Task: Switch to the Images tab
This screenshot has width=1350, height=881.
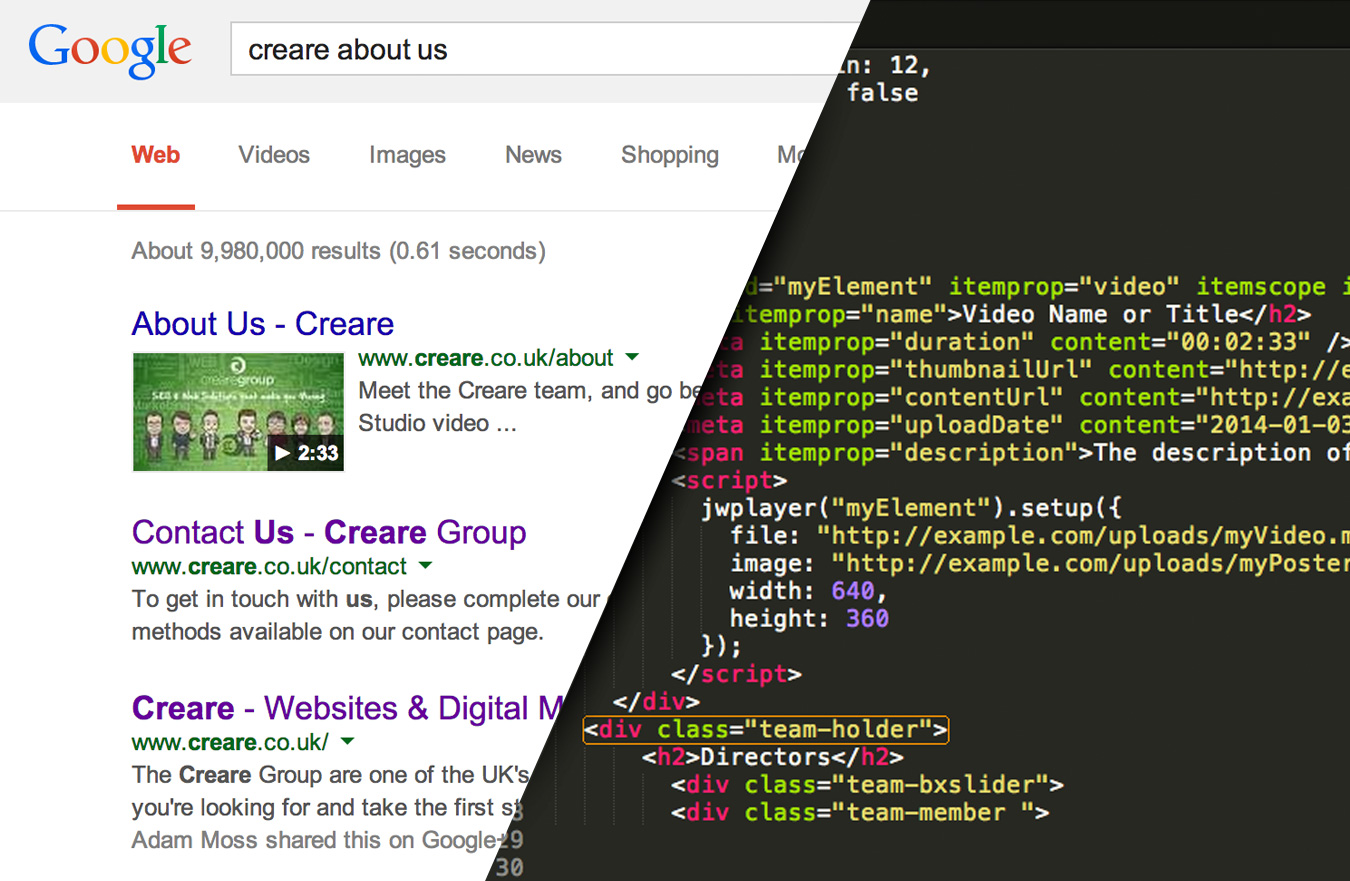Action: tap(407, 155)
